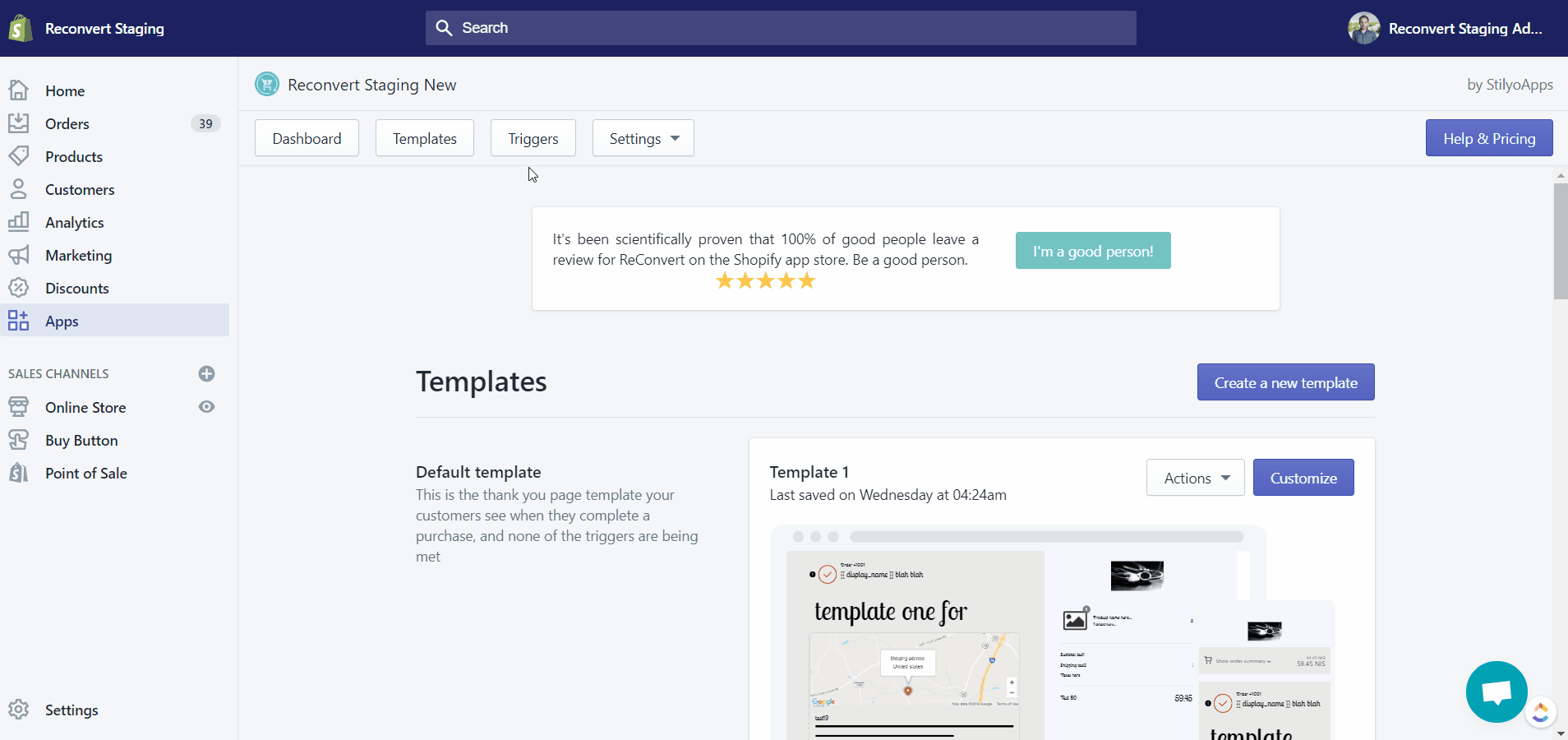The image size is (1568, 740).
Task: Click the page vertical scrollbar thumb
Action: (x=1561, y=241)
